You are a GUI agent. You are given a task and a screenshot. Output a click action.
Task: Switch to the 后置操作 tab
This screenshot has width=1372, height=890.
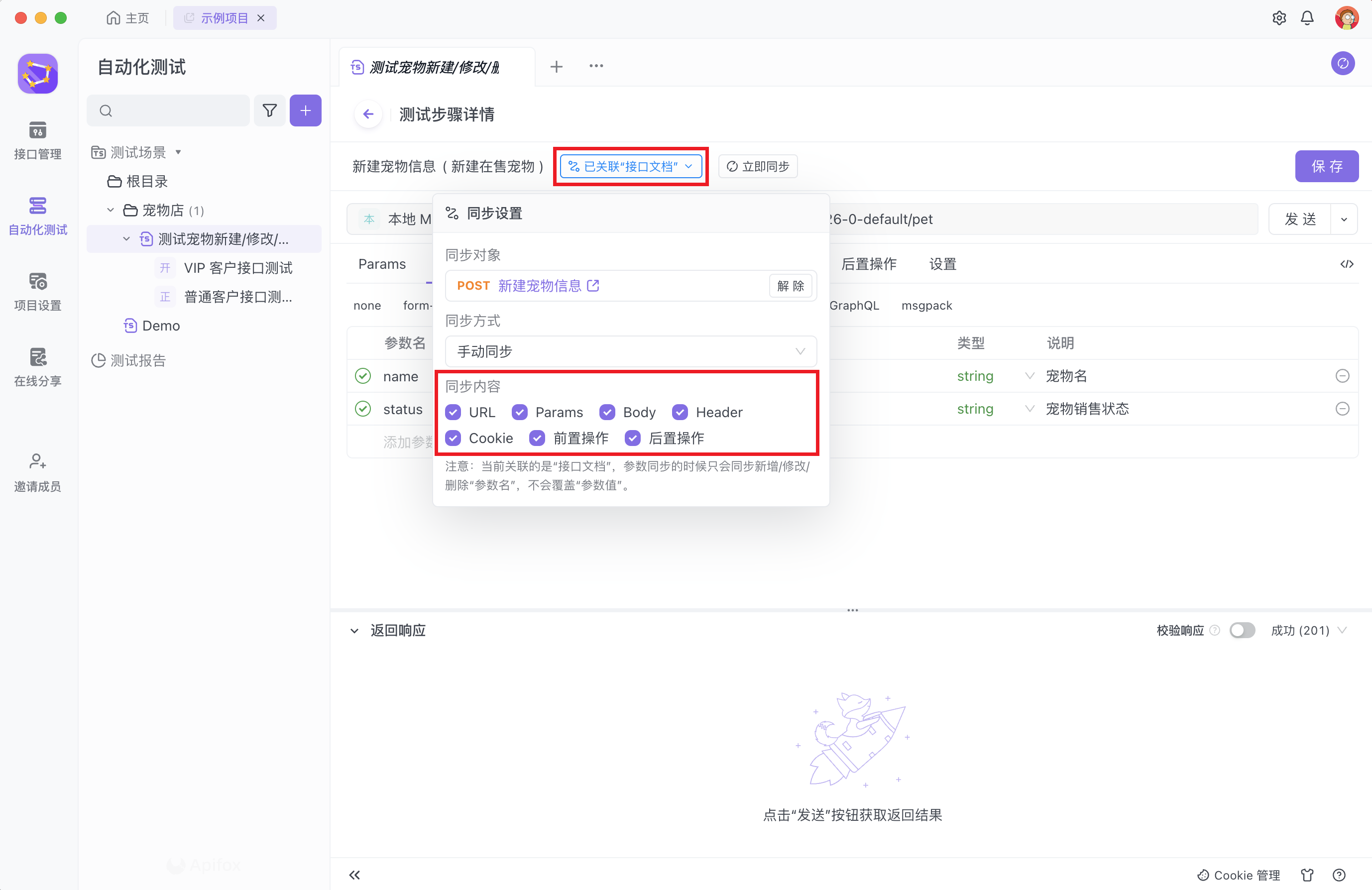coord(868,264)
